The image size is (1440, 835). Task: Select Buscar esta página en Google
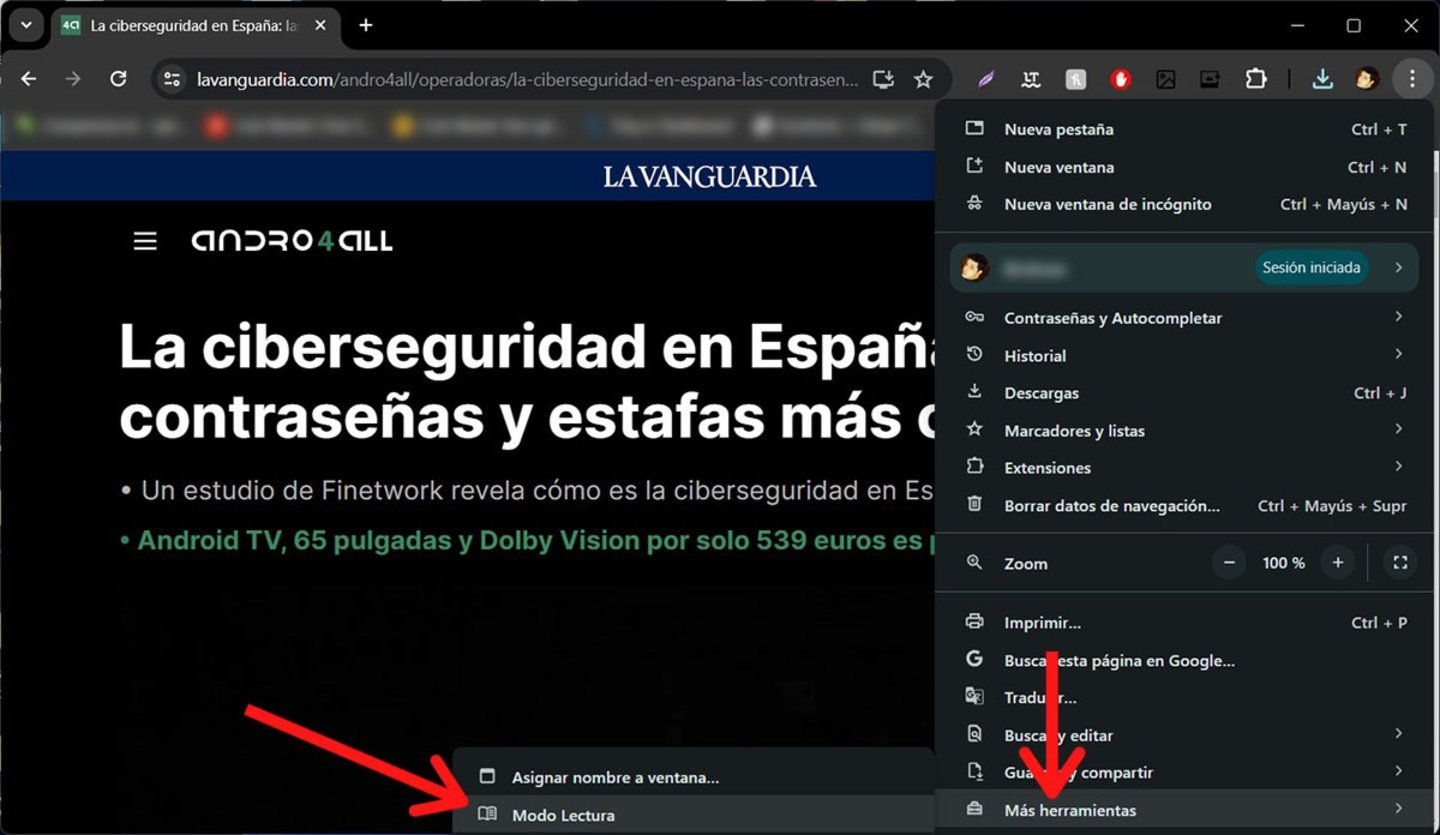point(1184,660)
